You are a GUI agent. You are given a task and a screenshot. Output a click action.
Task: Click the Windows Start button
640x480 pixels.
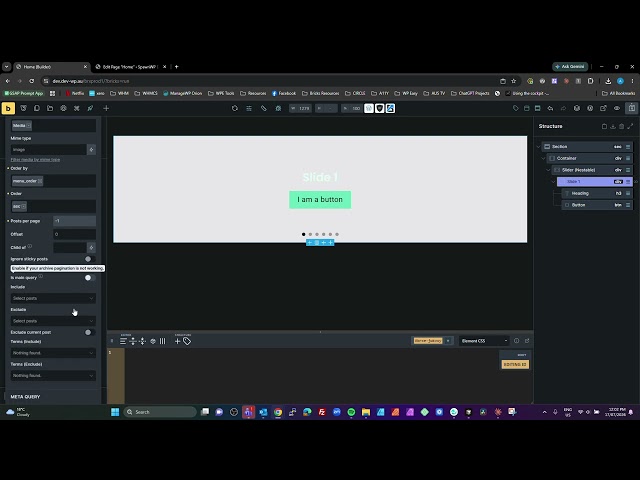tap(115, 412)
